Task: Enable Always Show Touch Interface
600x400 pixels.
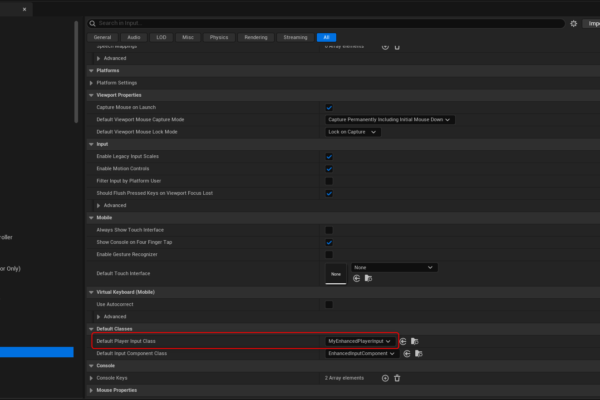Action: click(329, 230)
